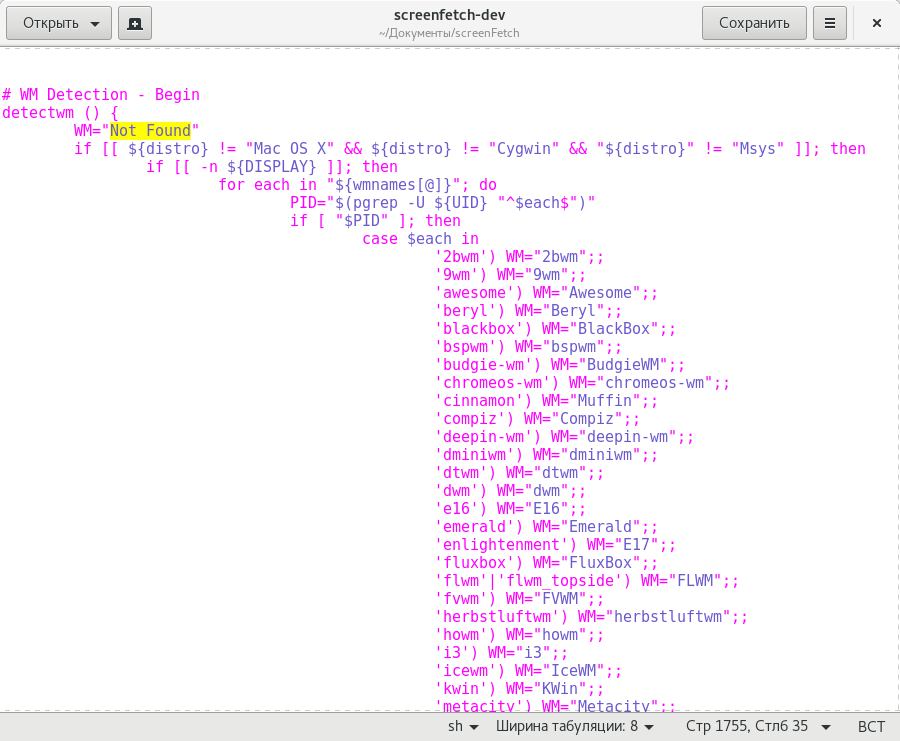Click the 'dtwm' case line

(519, 473)
